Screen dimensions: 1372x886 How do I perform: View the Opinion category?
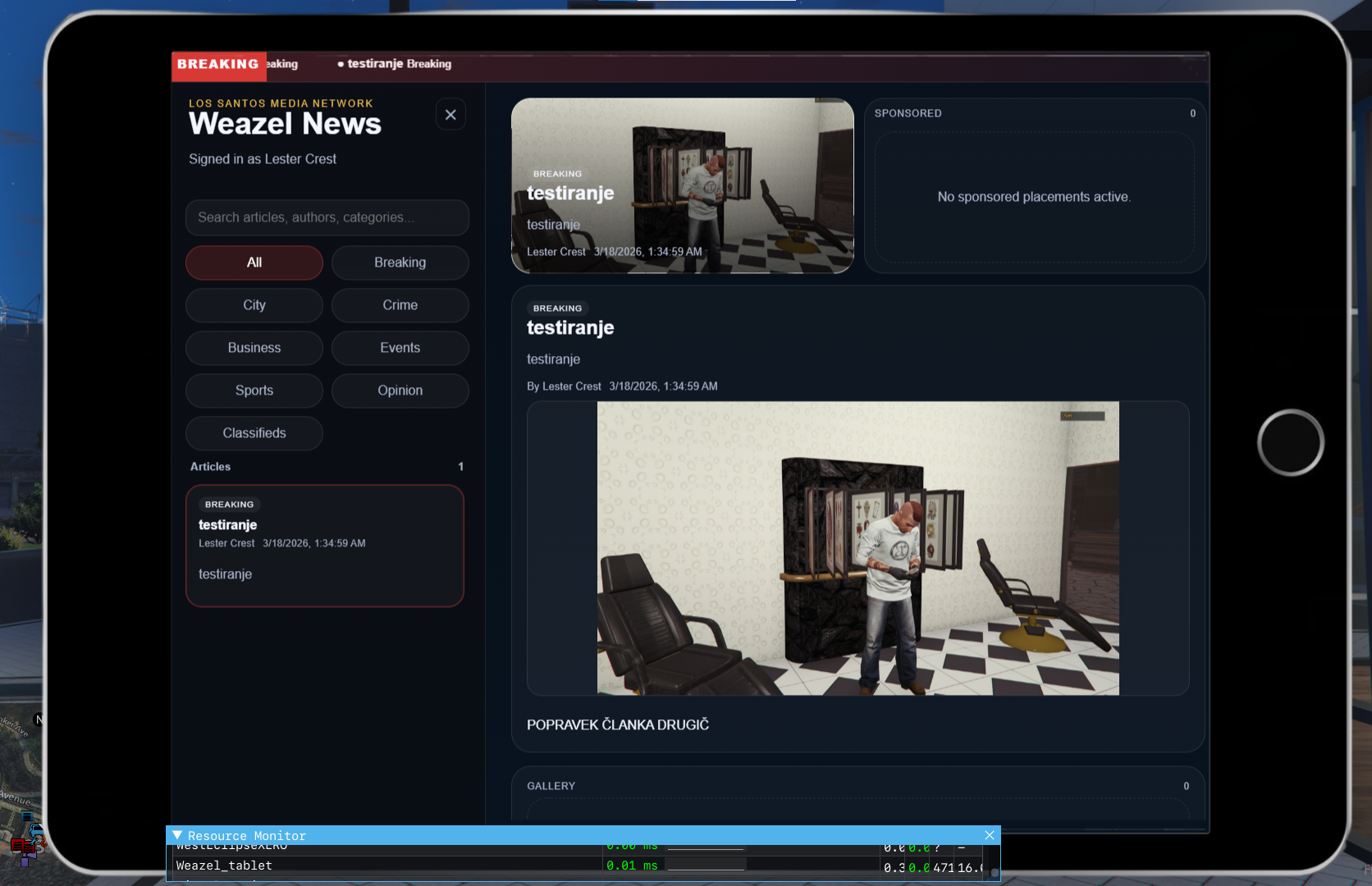[x=400, y=390]
